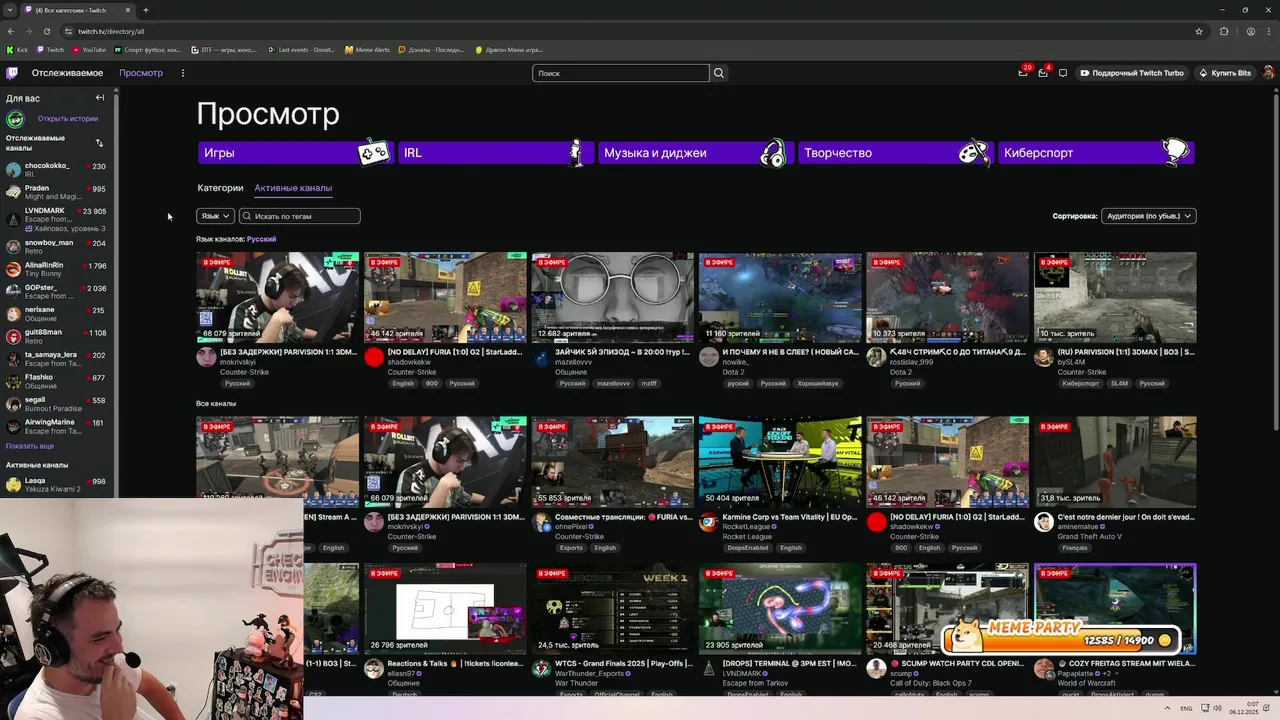Bookmark this page with the star icon

(1199, 31)
